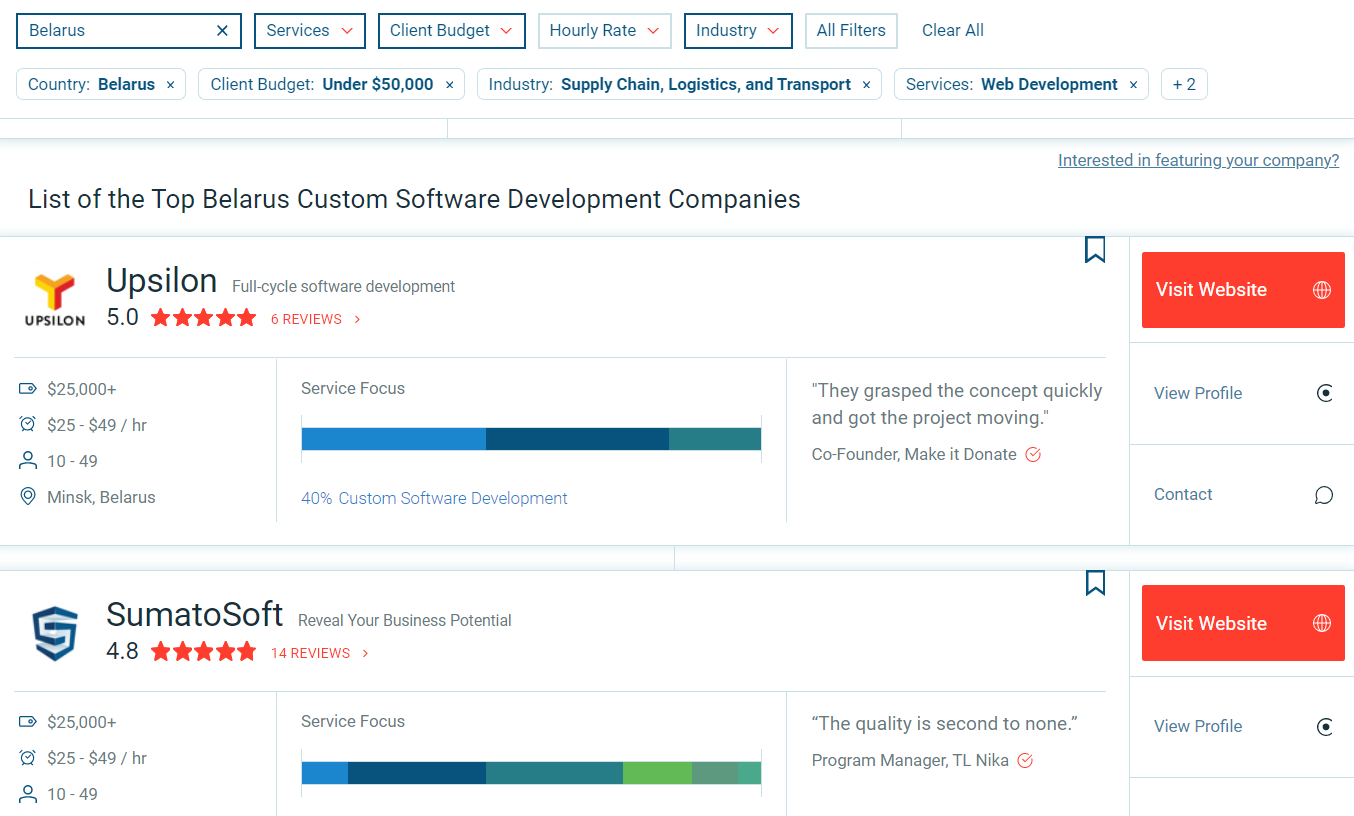
Task: Click the globe icon on SumatoSoft's Visit Website
Action: (x=1322, y=623)
